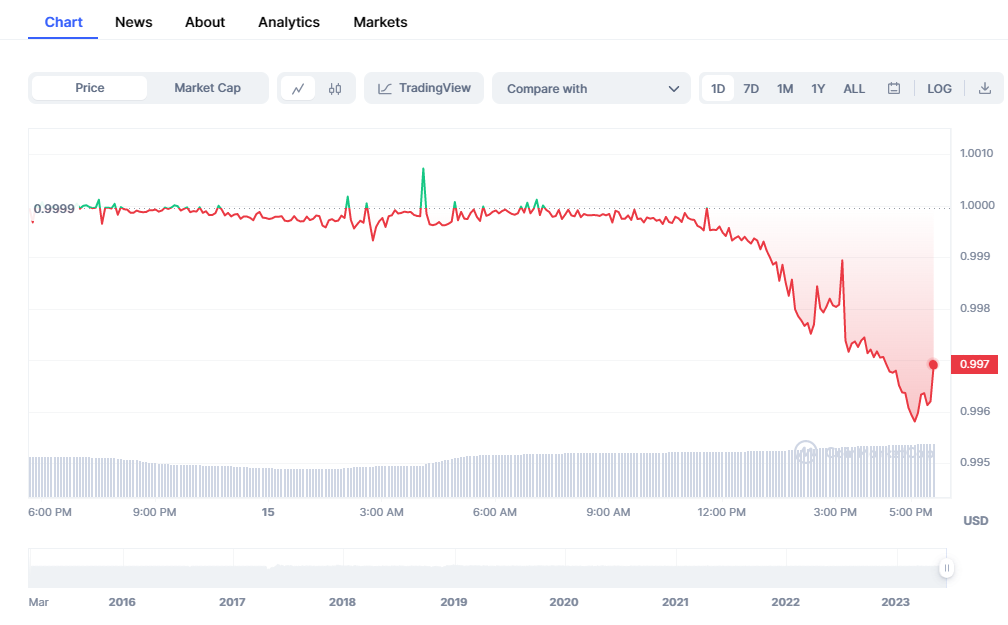Viewport: 1008px width, 625px height.
Task: Toggle the Market Cap view
Action: click(x=207, y=88)
